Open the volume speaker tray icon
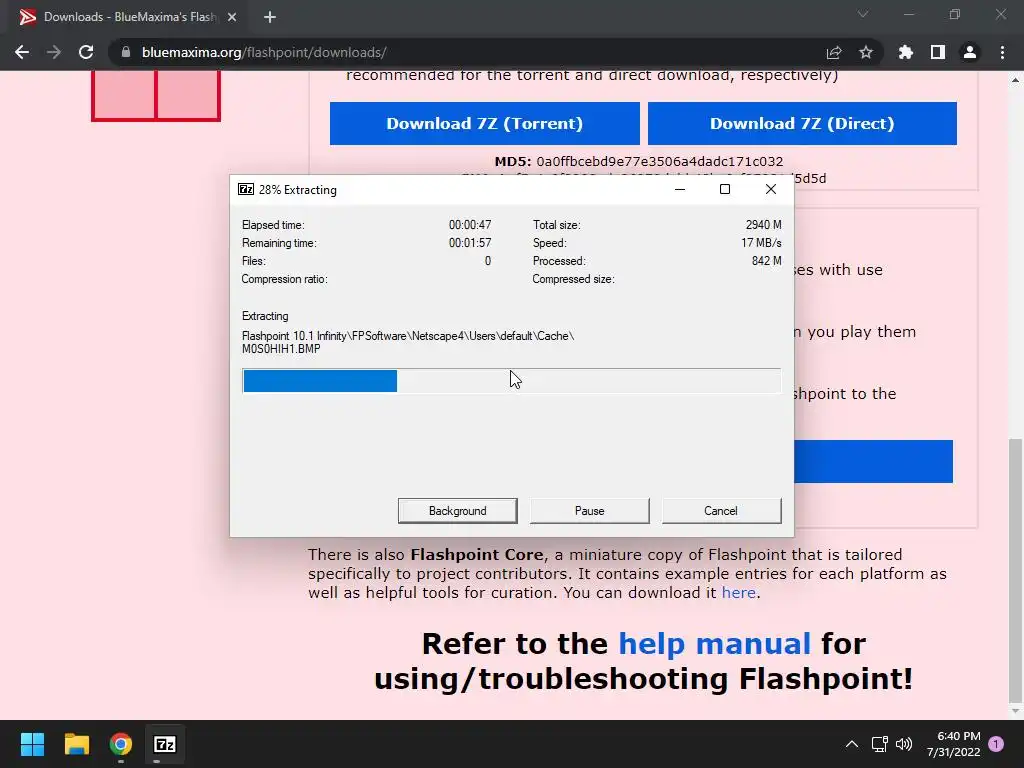This screenshot has width=1024, height=768. pos(904,744)
